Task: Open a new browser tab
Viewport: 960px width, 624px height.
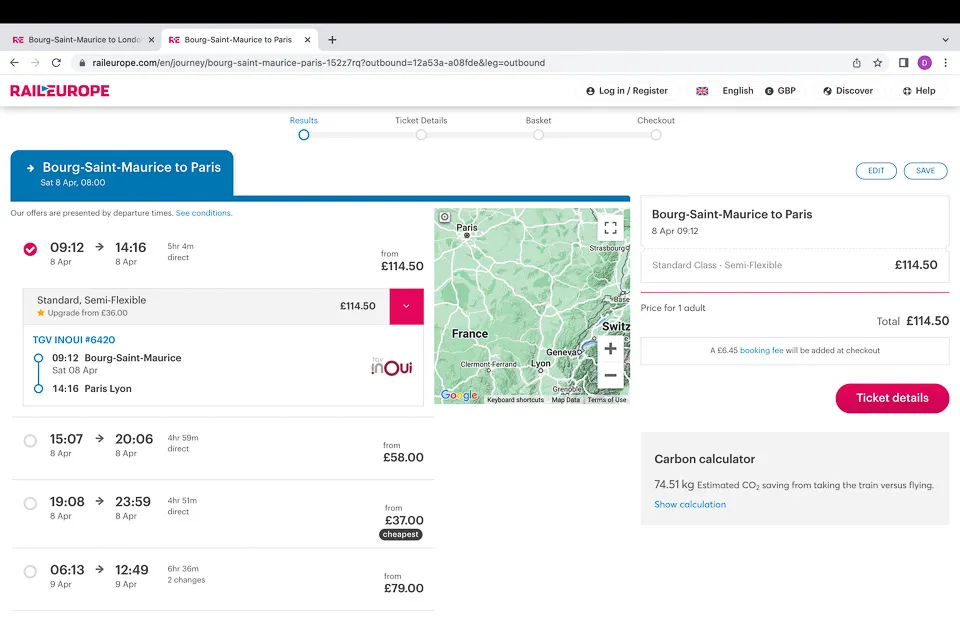Action: coord(332,40)
